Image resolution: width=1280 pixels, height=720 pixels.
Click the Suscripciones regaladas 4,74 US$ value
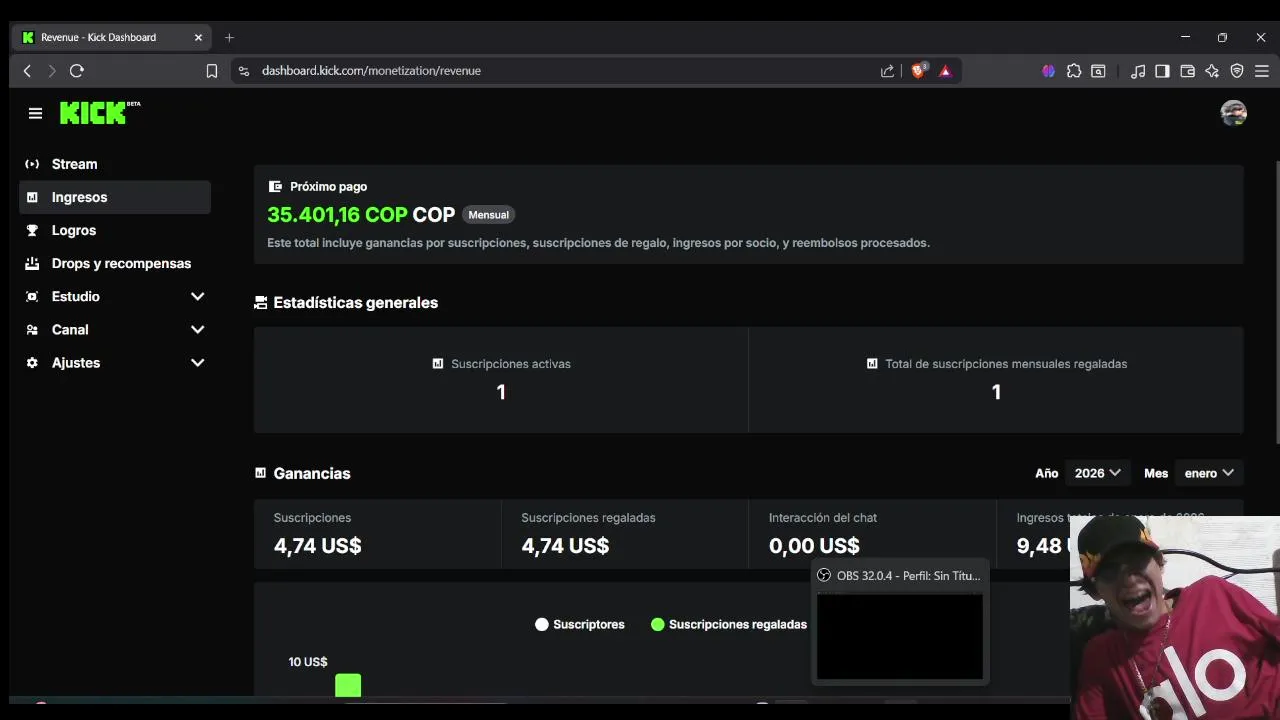tap(565, 545)
